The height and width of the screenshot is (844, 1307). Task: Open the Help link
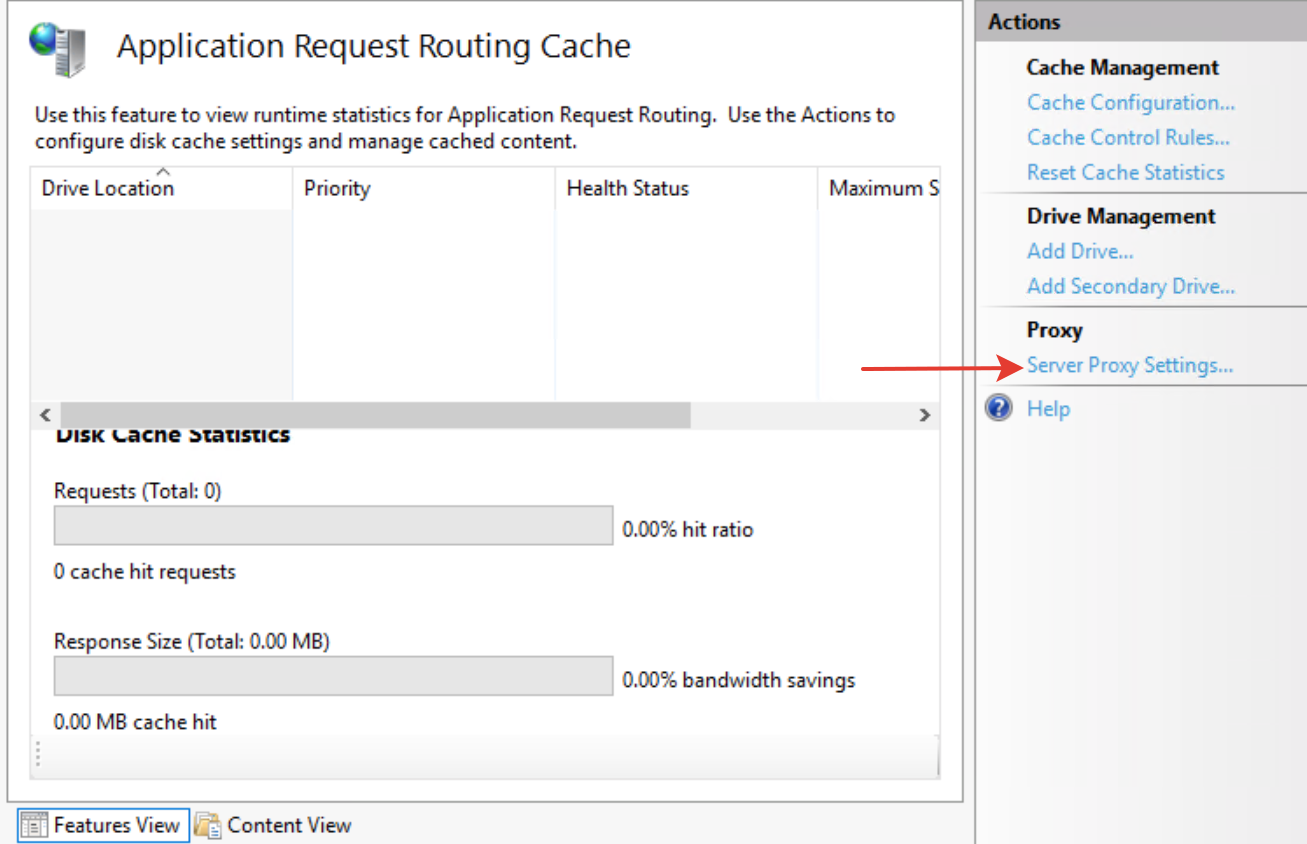coord(1048,408)
